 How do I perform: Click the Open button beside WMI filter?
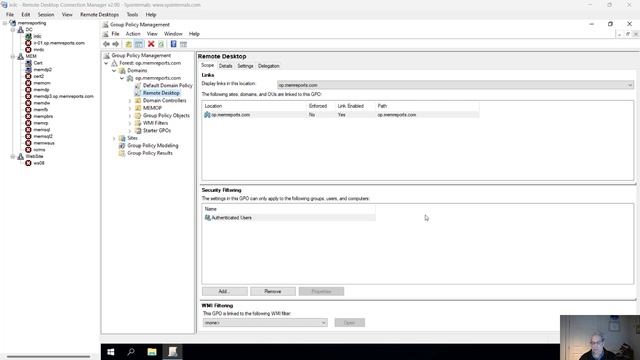(x=350, y=323)
